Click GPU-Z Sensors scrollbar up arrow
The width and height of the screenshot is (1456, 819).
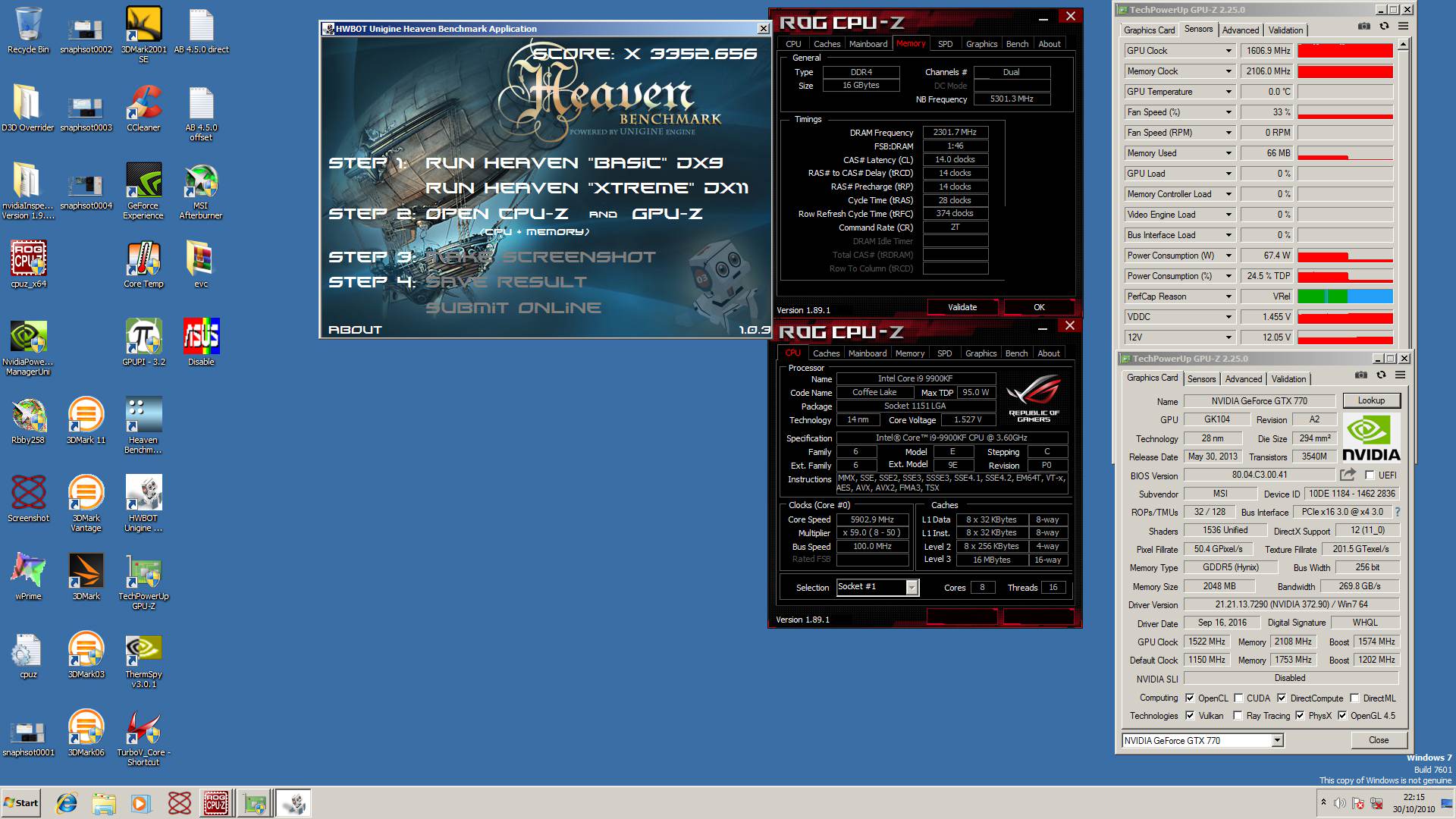1402,45
